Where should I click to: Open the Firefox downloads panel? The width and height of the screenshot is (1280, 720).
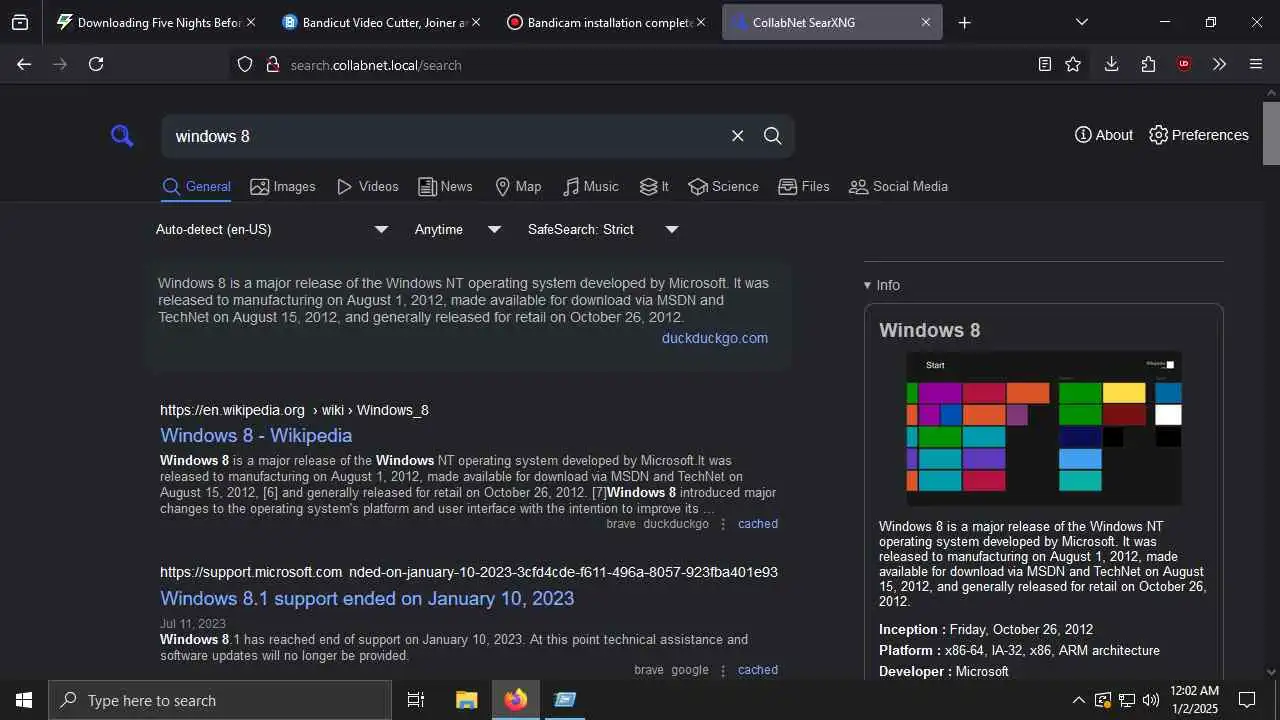click(1111, 64)
